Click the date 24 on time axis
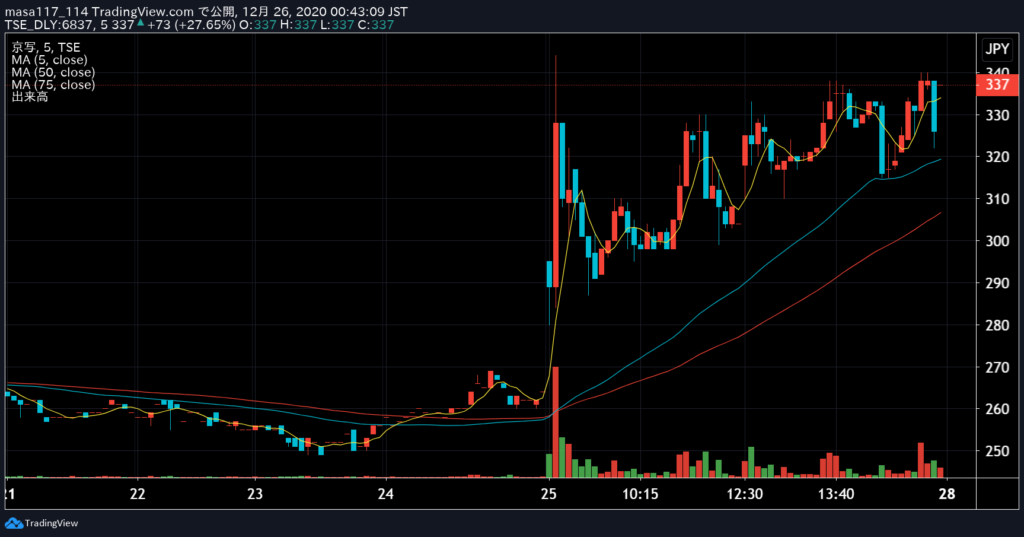The height and width of the screenshot is (537, 1024). pos(385,494)
